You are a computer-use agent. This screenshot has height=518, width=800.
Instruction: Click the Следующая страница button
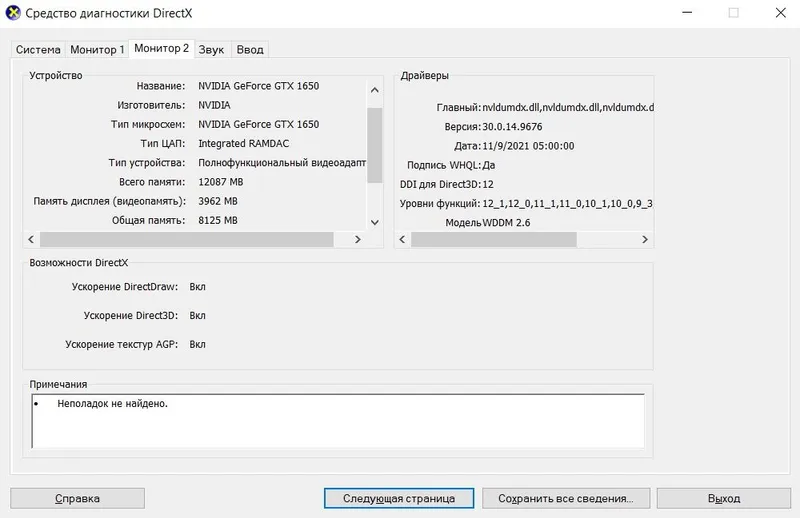399,499
